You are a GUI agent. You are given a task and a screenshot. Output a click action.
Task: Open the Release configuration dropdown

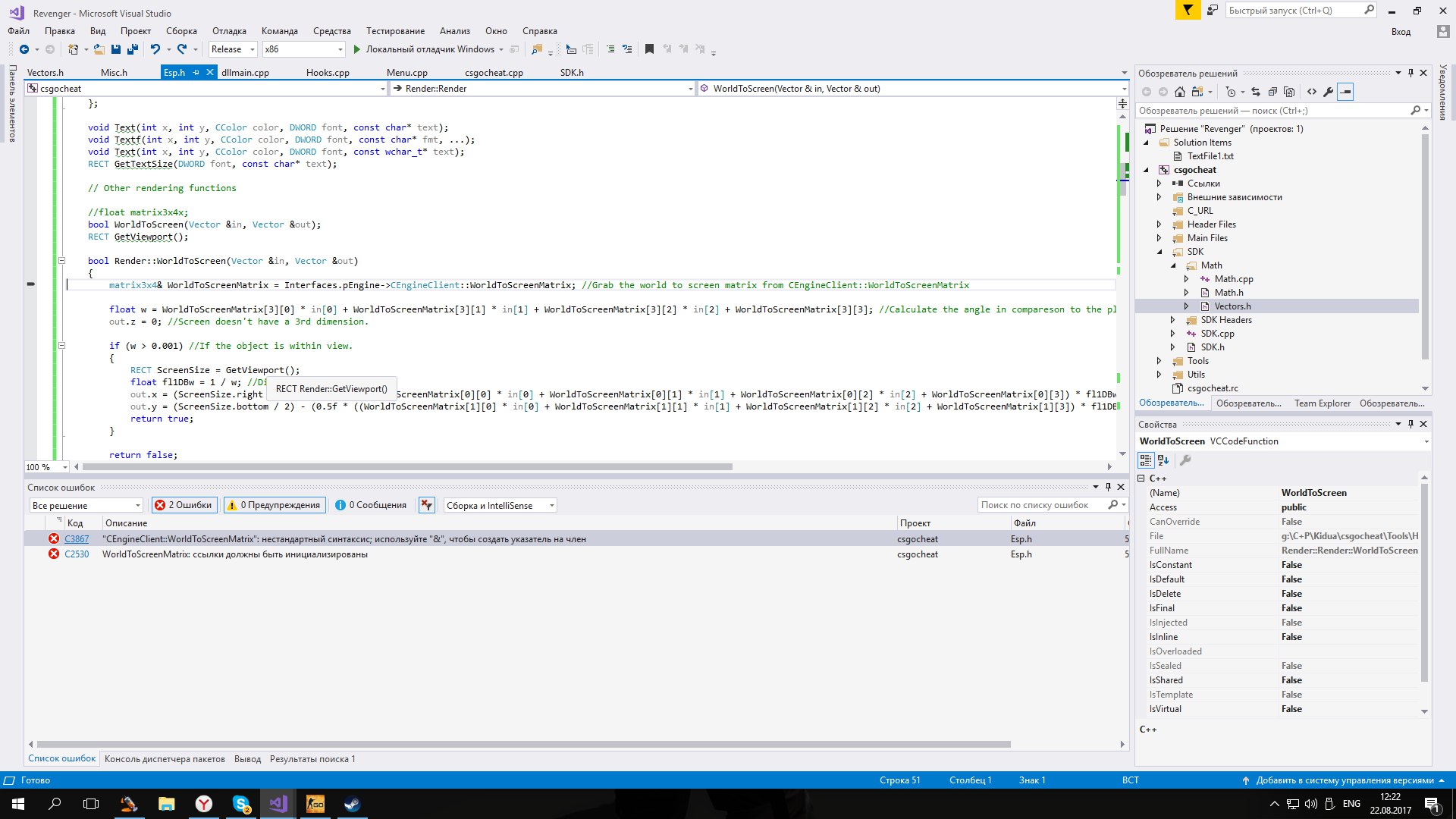click(x=233, y=49)
